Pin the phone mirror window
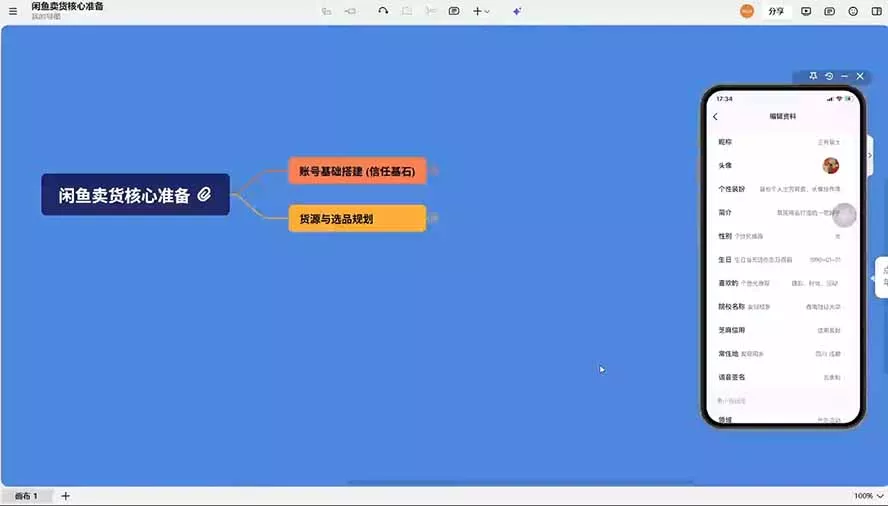 [x=813, y=76]
